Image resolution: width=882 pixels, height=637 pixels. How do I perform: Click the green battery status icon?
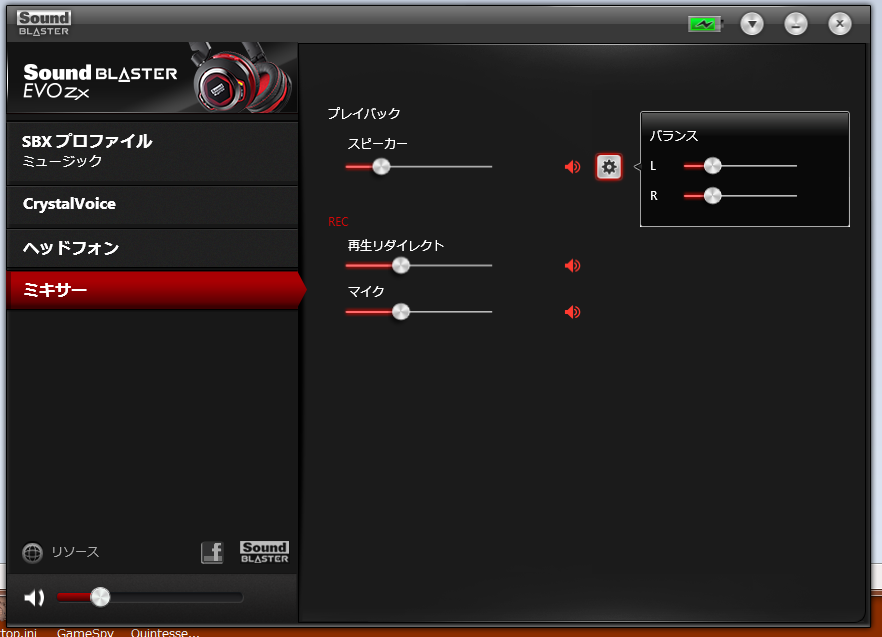click(x=705, y=24)
